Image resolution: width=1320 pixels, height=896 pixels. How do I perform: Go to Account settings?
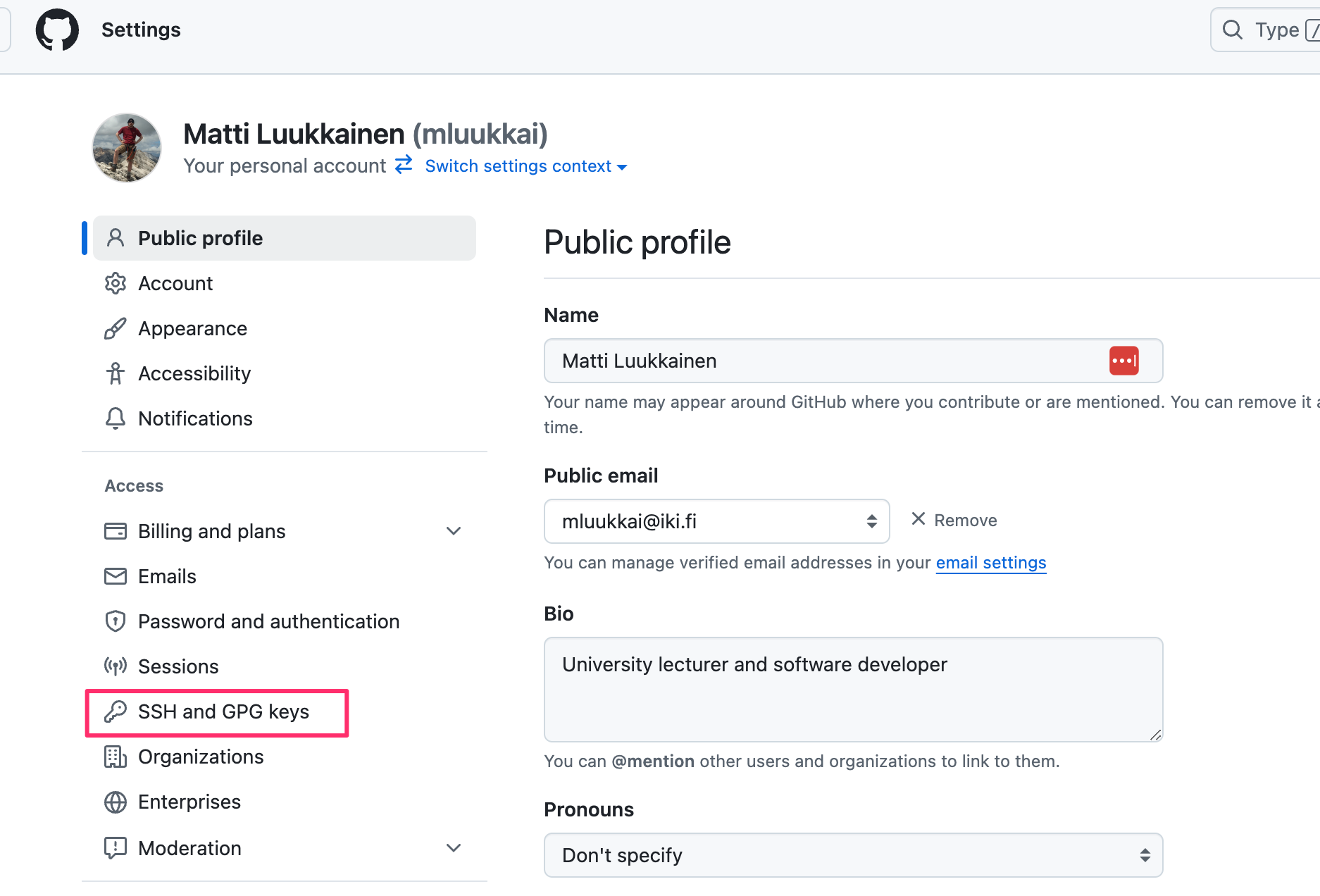coord(175,283)
